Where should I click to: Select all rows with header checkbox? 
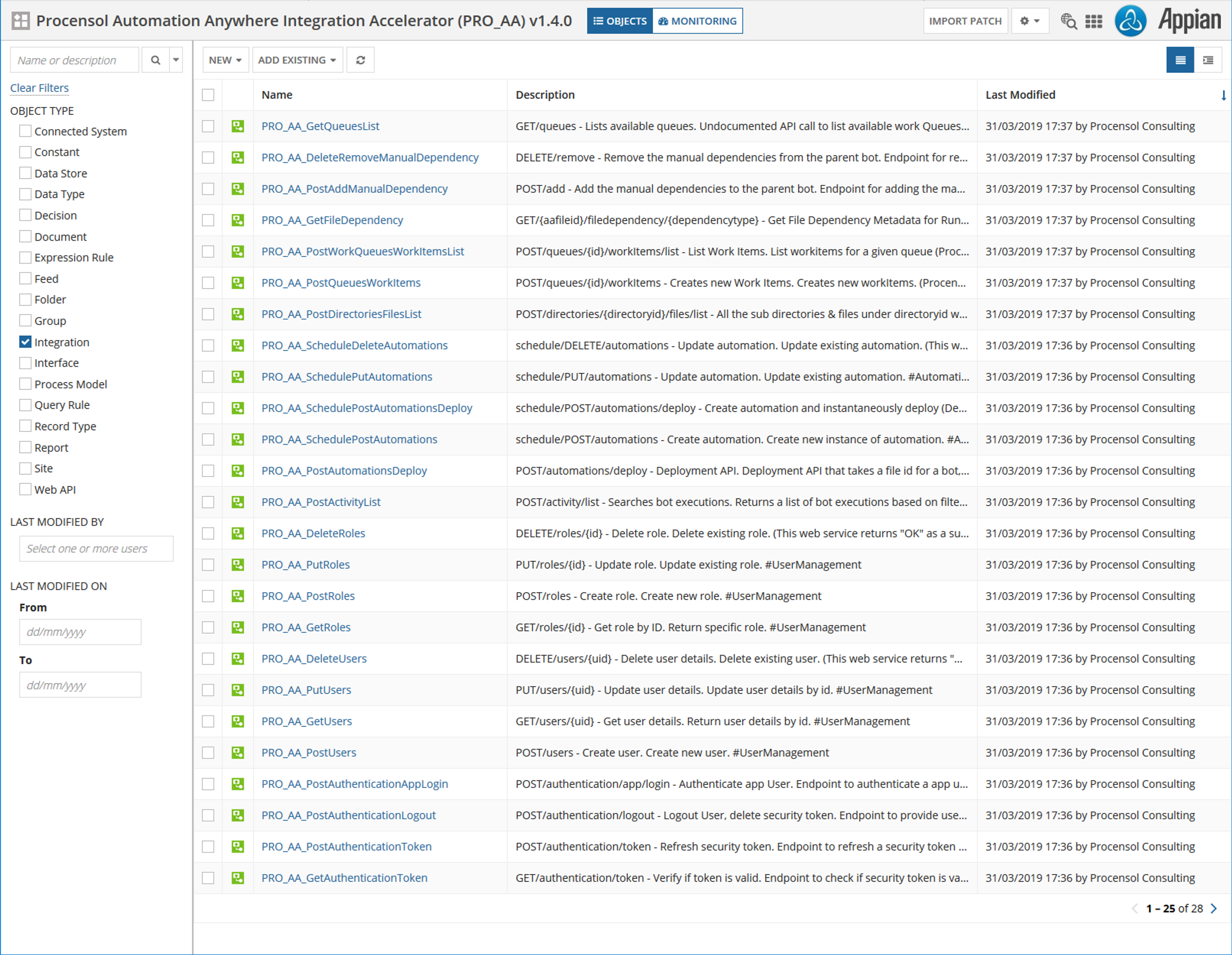(208, 95)
